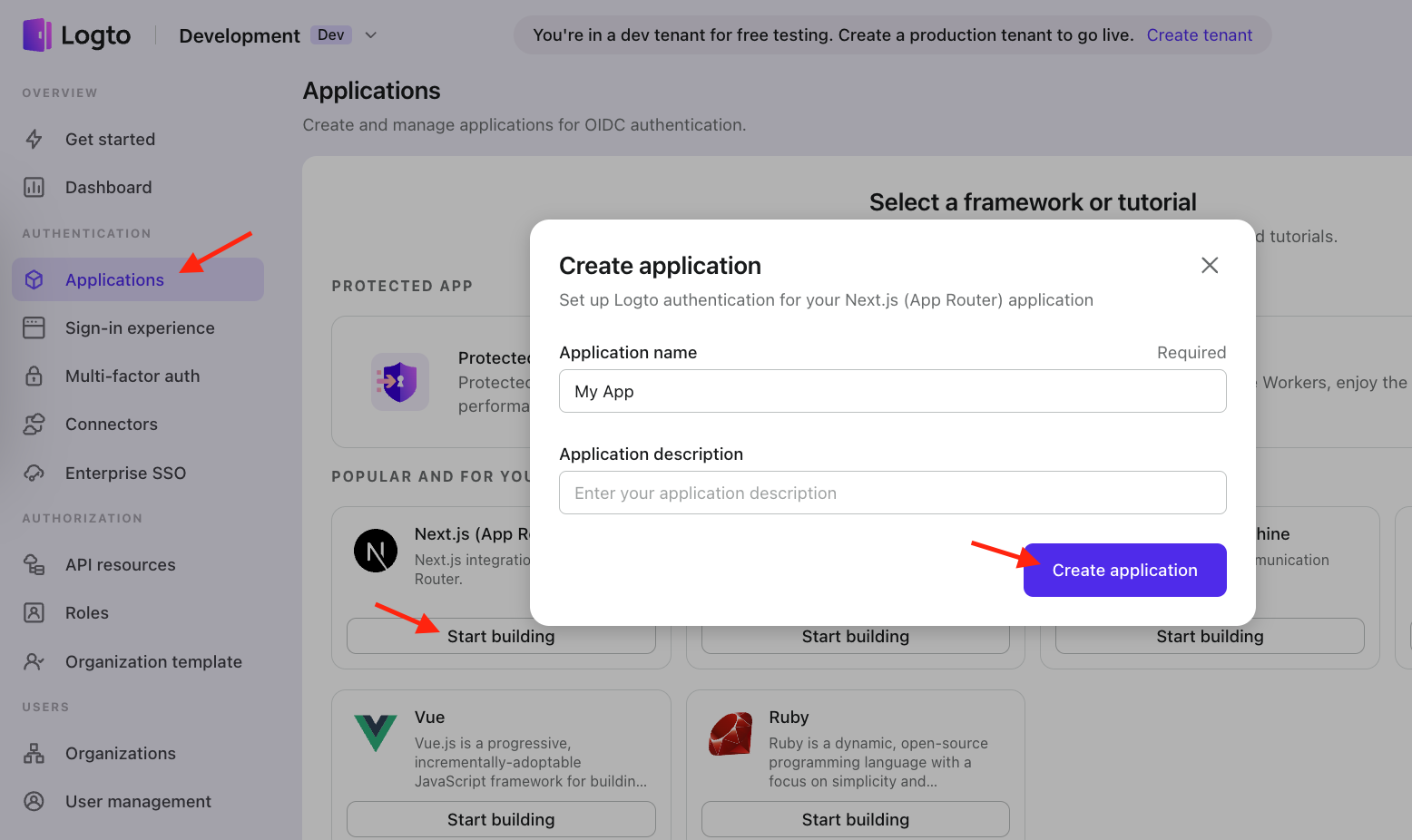Click the Ruby card title

click(x=789, y=717)
